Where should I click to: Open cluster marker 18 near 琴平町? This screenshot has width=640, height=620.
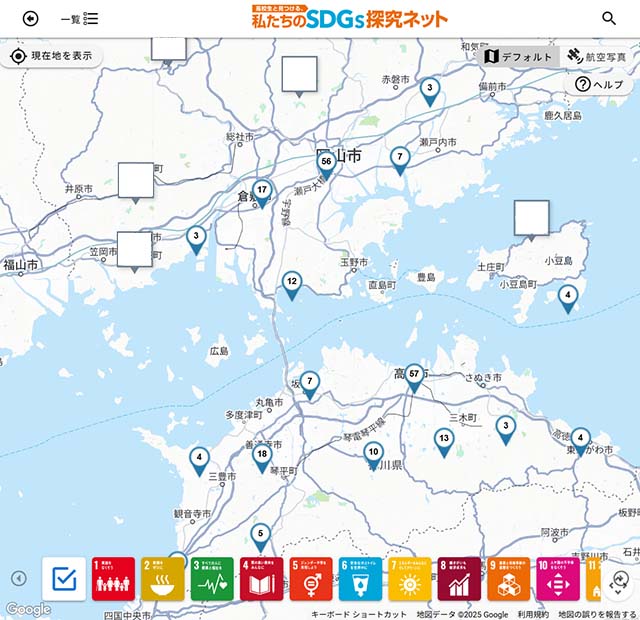[x=262, y=459]
